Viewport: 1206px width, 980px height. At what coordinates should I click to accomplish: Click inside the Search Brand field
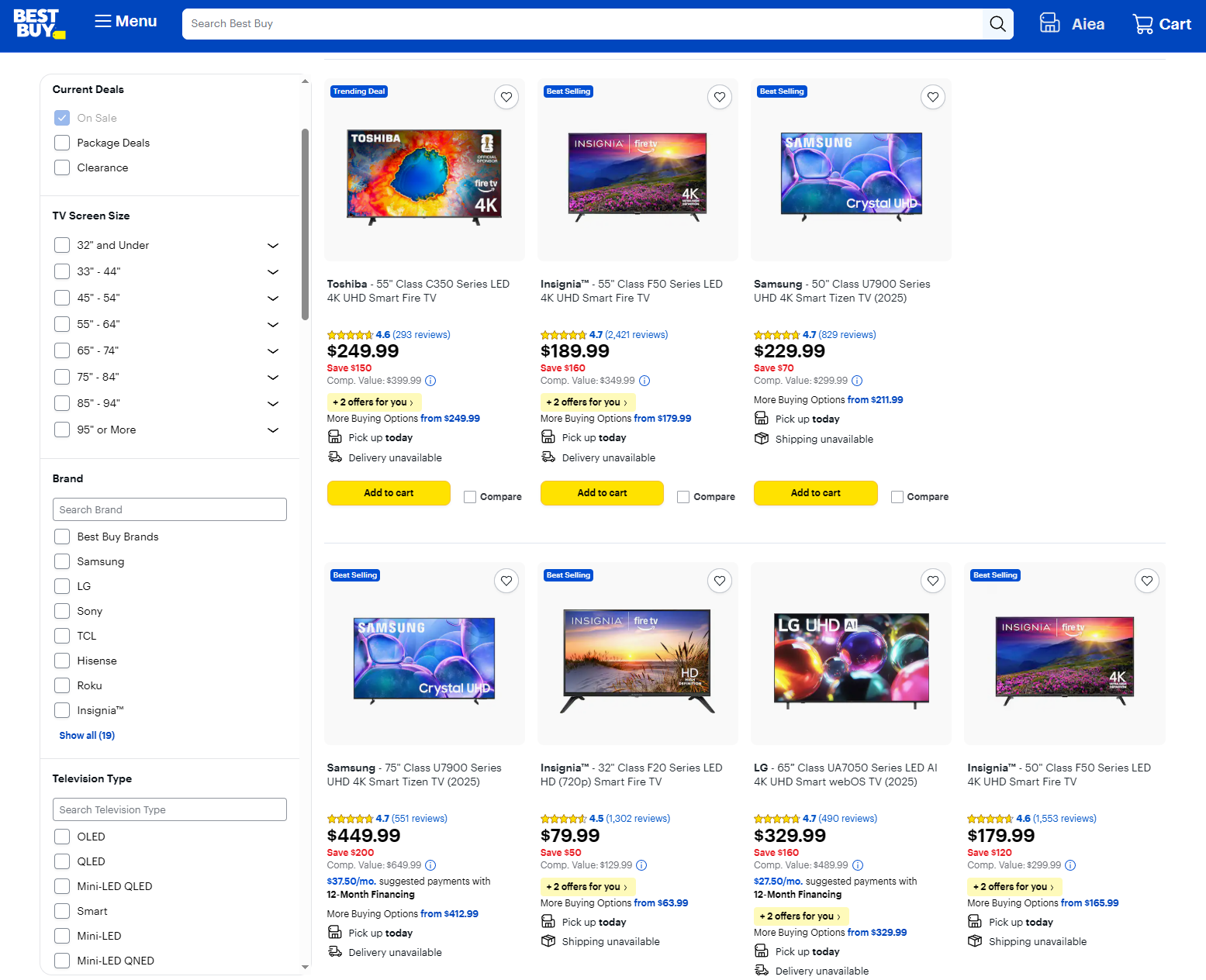pos(170,509)
